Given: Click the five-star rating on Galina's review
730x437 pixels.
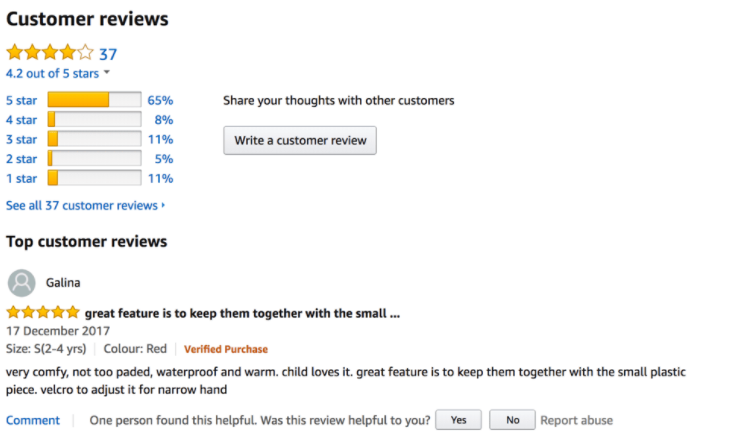Looking at the screenshot, I should click(x=43, y=312).
